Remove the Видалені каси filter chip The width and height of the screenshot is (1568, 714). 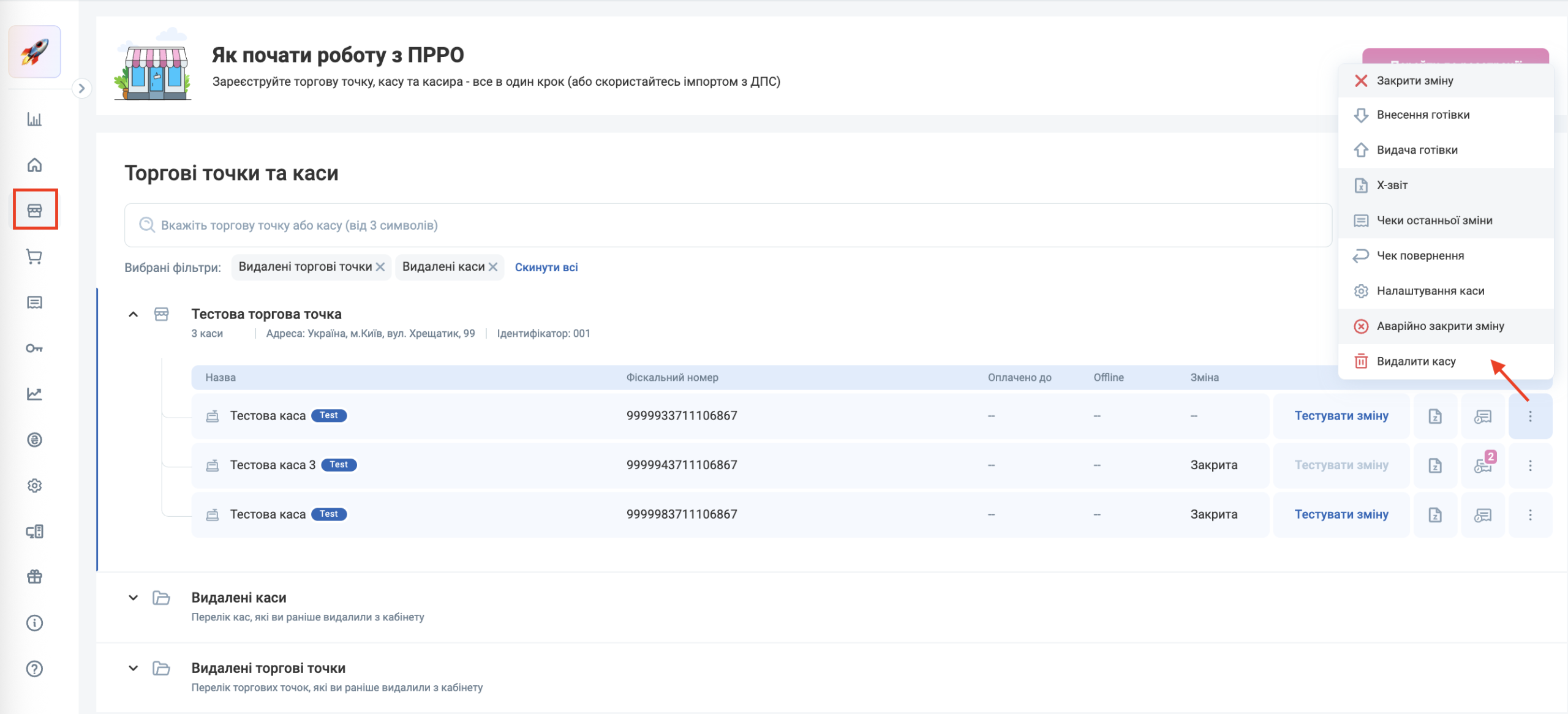pyautogui.click(x=493, y=267)
